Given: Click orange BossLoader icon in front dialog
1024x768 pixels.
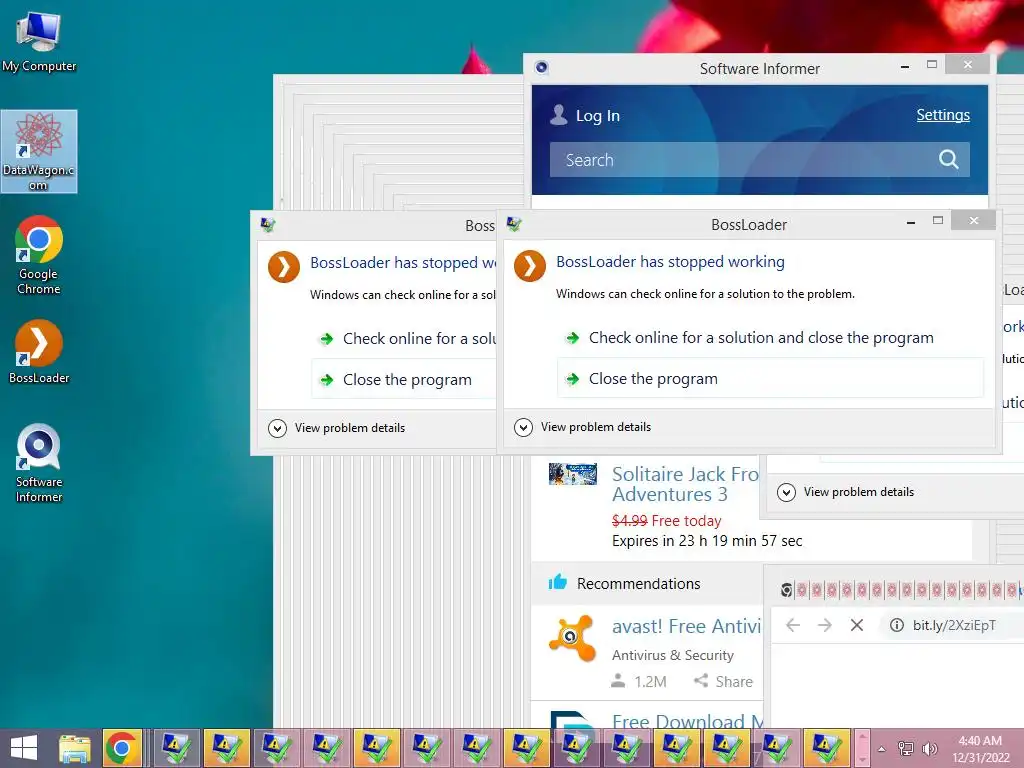Looking at the screenshot, I should [x=530, y=266].
